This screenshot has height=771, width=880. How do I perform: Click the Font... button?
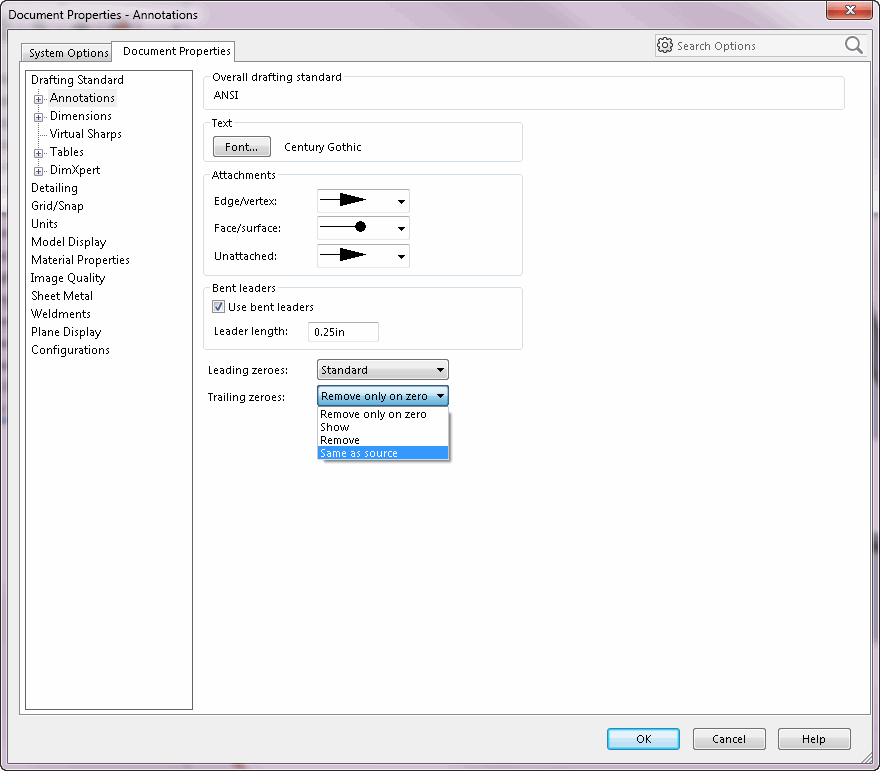pyautogui.click(x=242, y=147)
